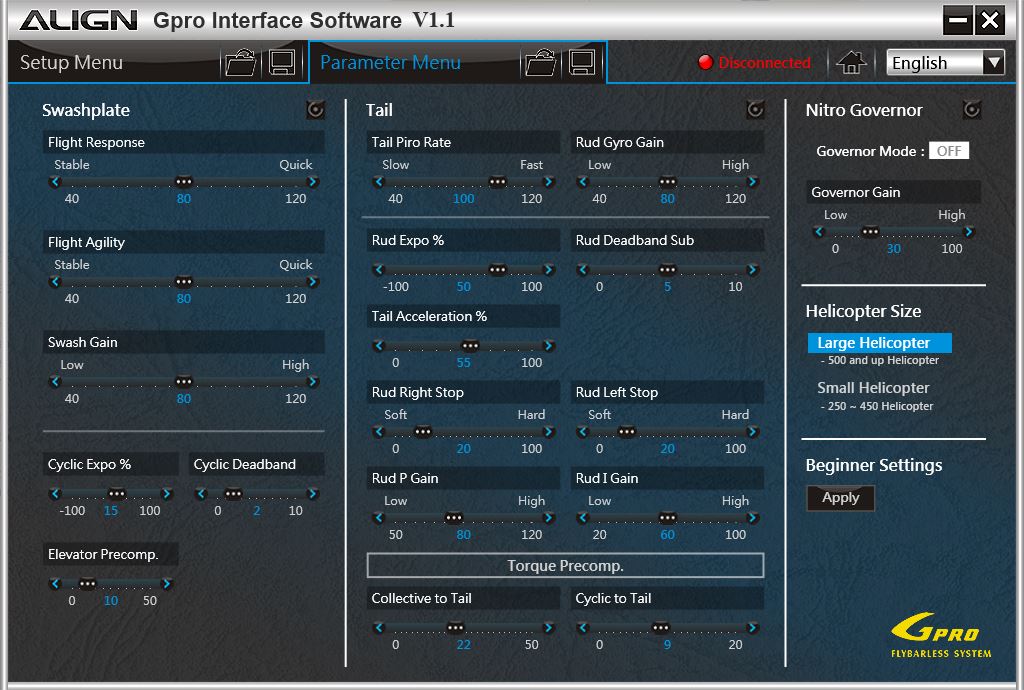Decrease Rud Right Stop with left arrow

pyautogui.click(x=379, y=431)
